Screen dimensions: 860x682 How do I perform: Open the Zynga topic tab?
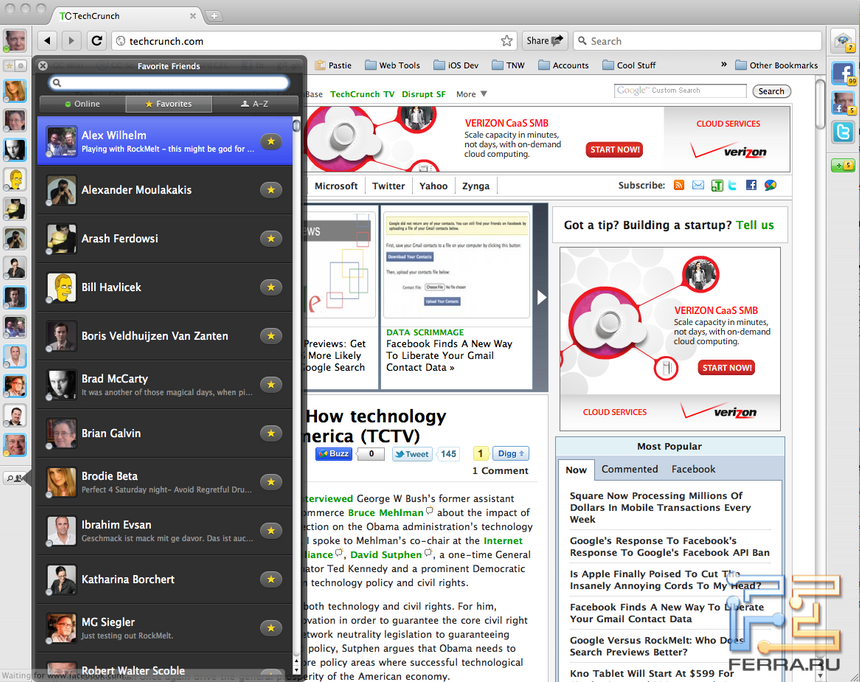click(476, 186)
